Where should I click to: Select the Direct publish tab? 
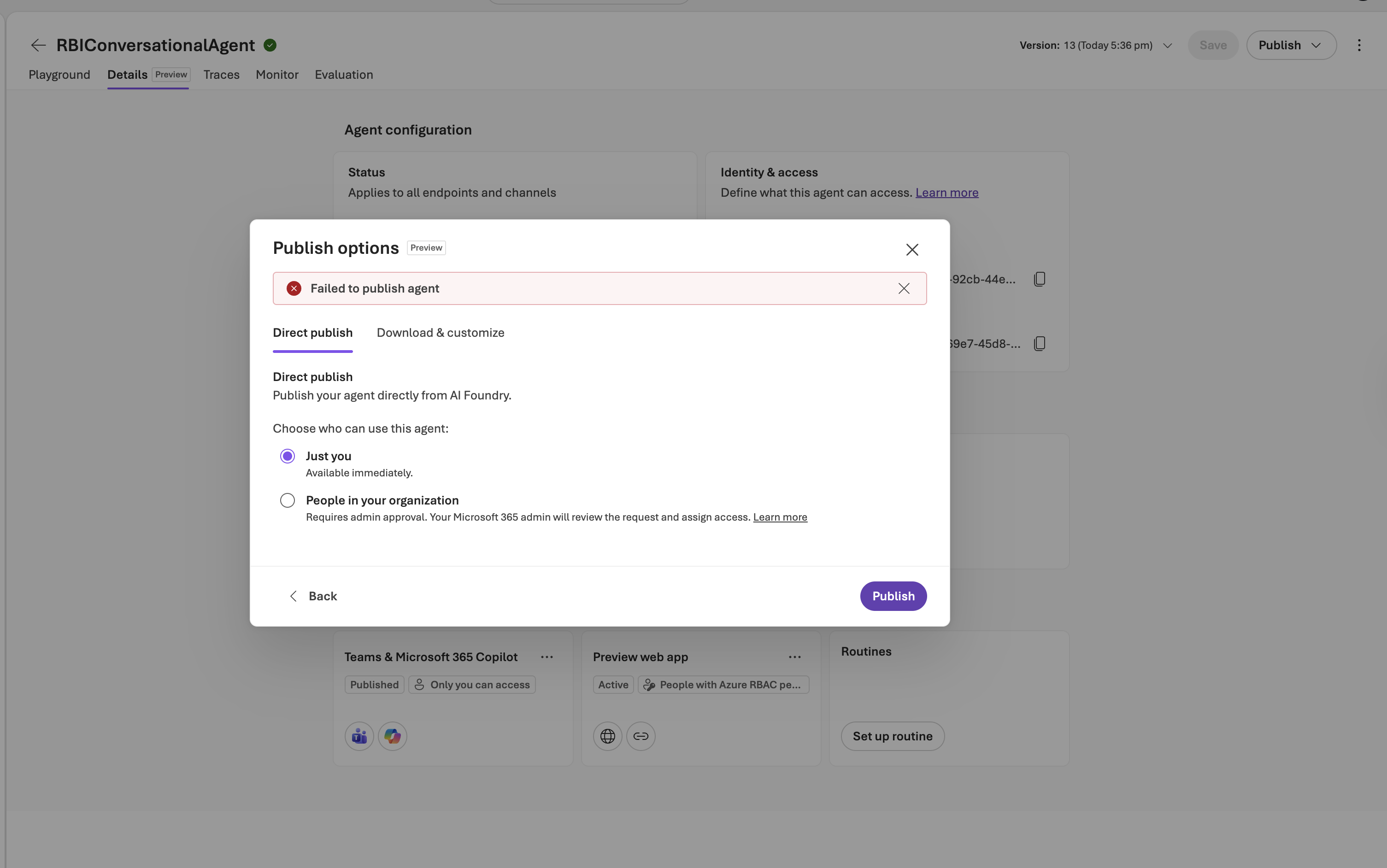click(x=313, y=333)
